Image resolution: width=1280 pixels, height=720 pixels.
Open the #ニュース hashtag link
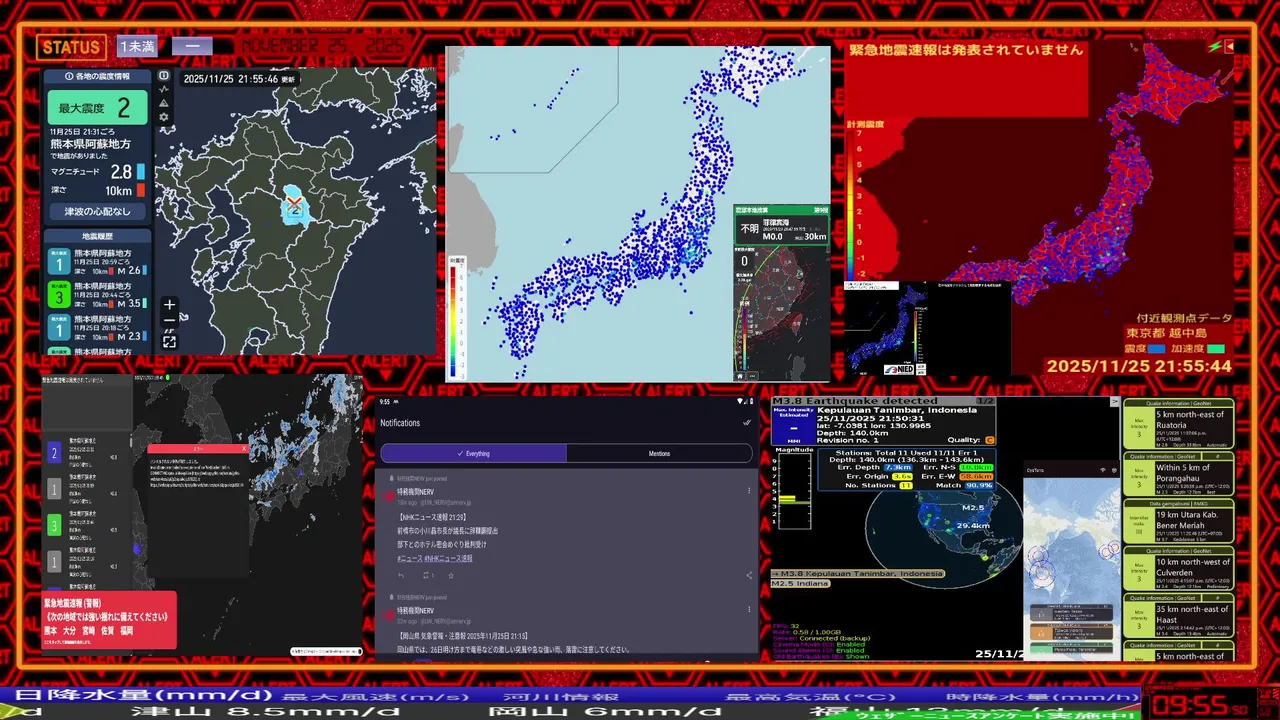(x=410, y=558)
